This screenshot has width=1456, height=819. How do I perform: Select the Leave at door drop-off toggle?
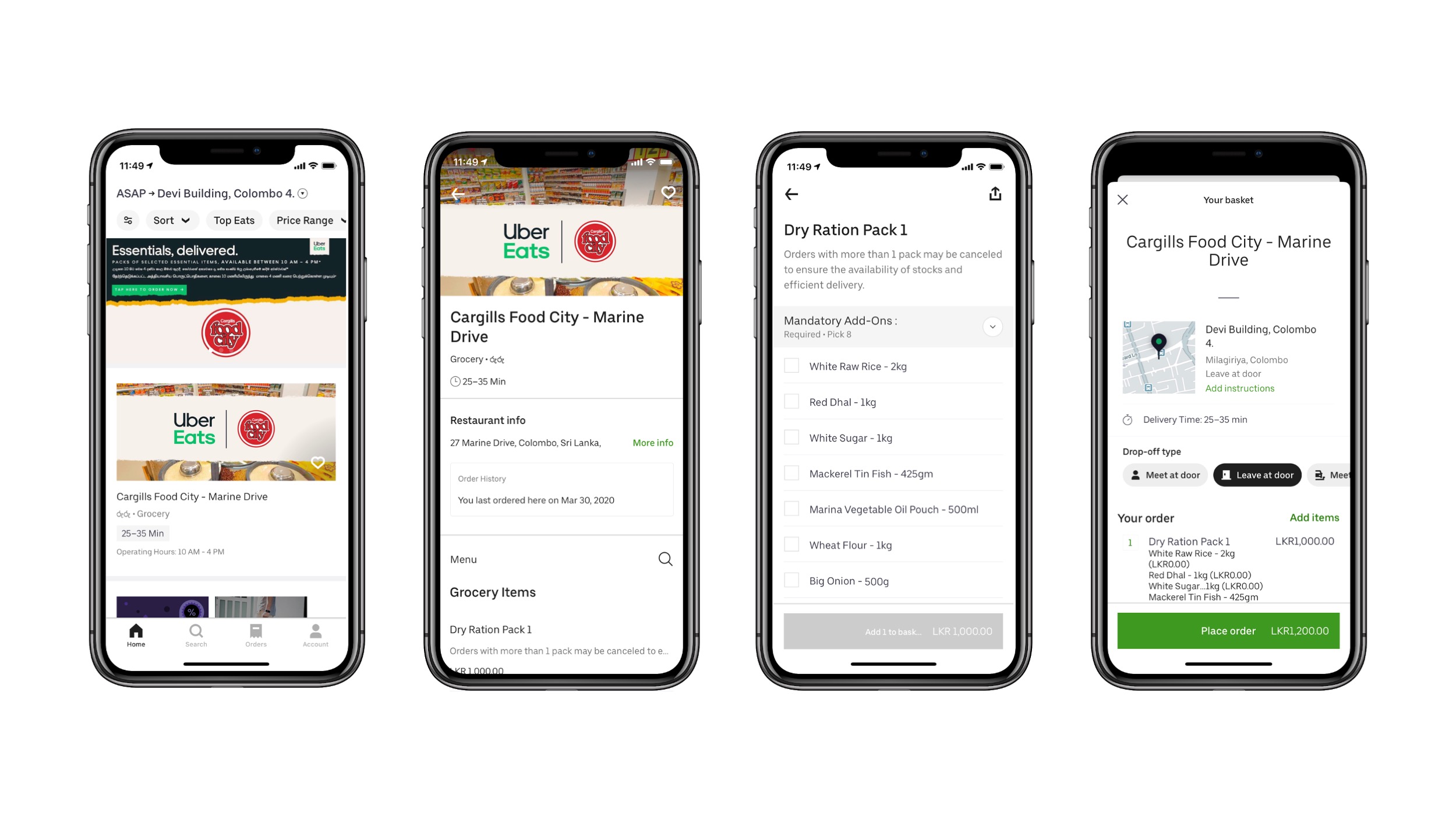[x=1257, y=475]
